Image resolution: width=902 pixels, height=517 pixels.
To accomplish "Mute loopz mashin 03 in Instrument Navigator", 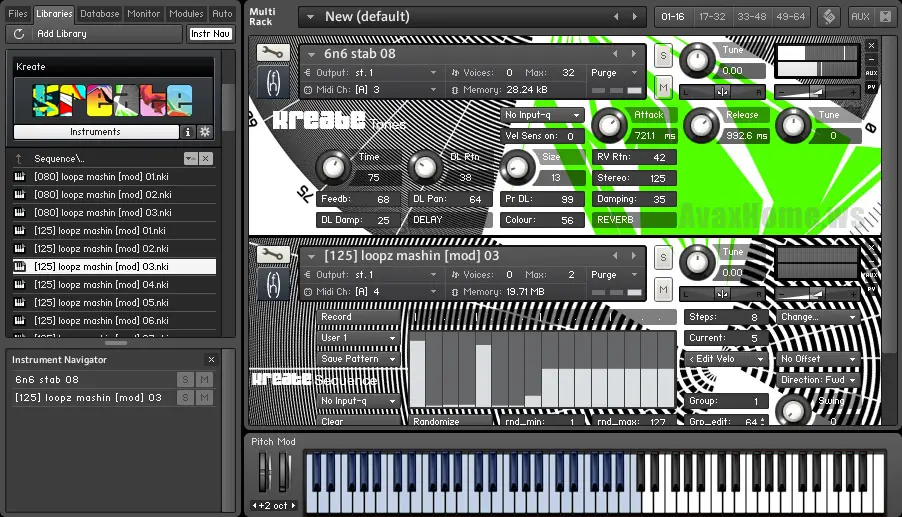I will coord(204,397).
